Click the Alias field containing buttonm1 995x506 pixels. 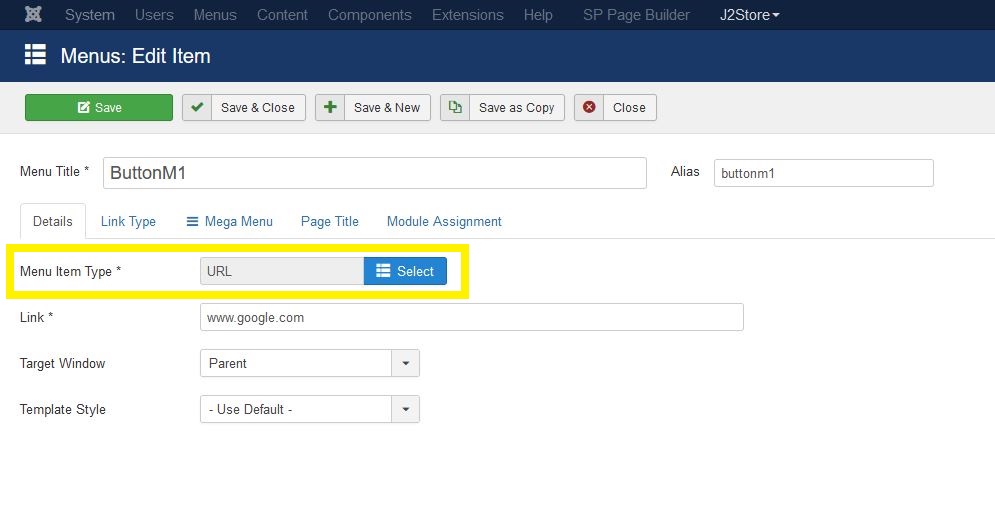(x=824, y=173)
